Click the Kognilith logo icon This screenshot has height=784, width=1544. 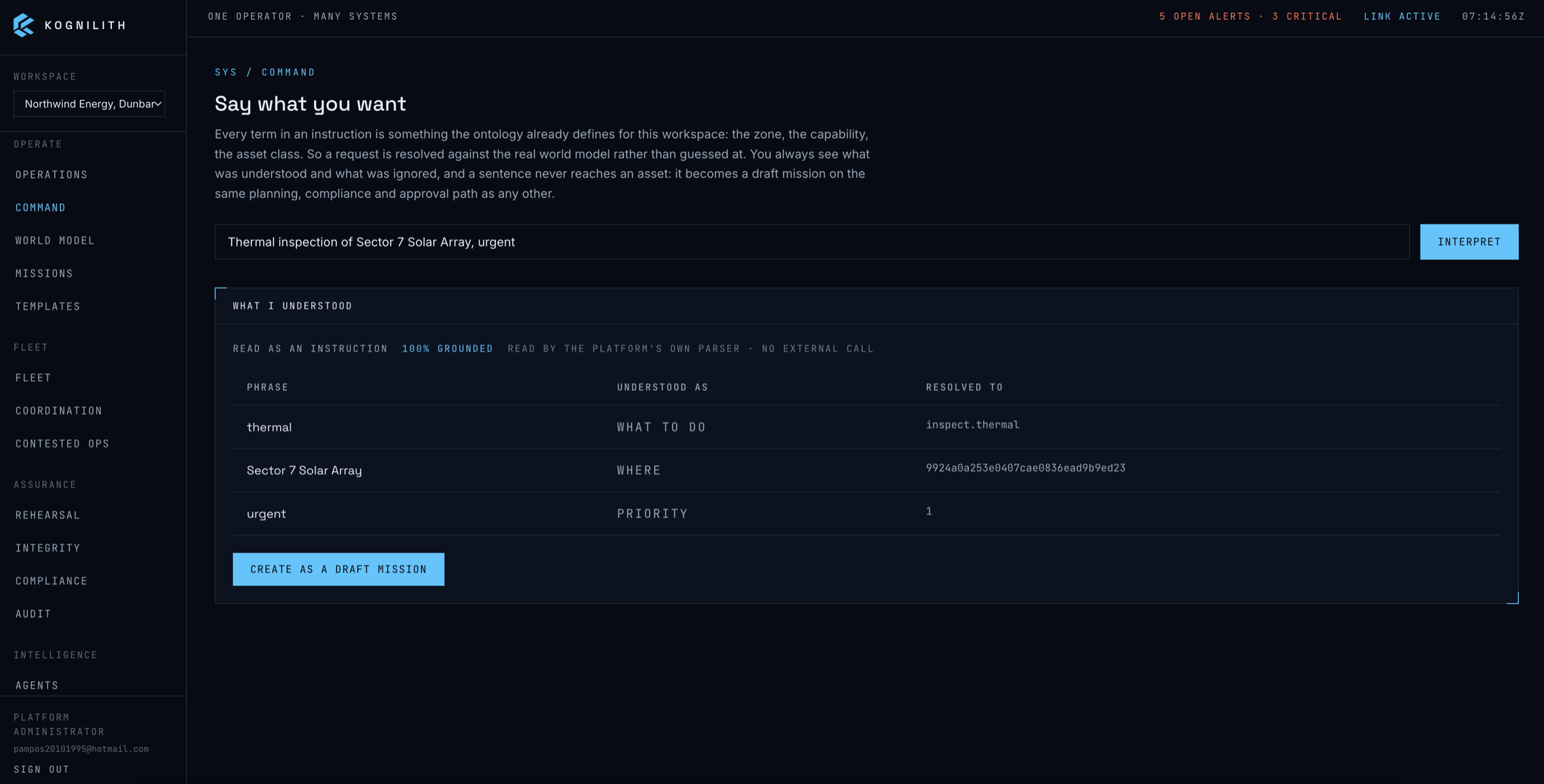point(24,25)
